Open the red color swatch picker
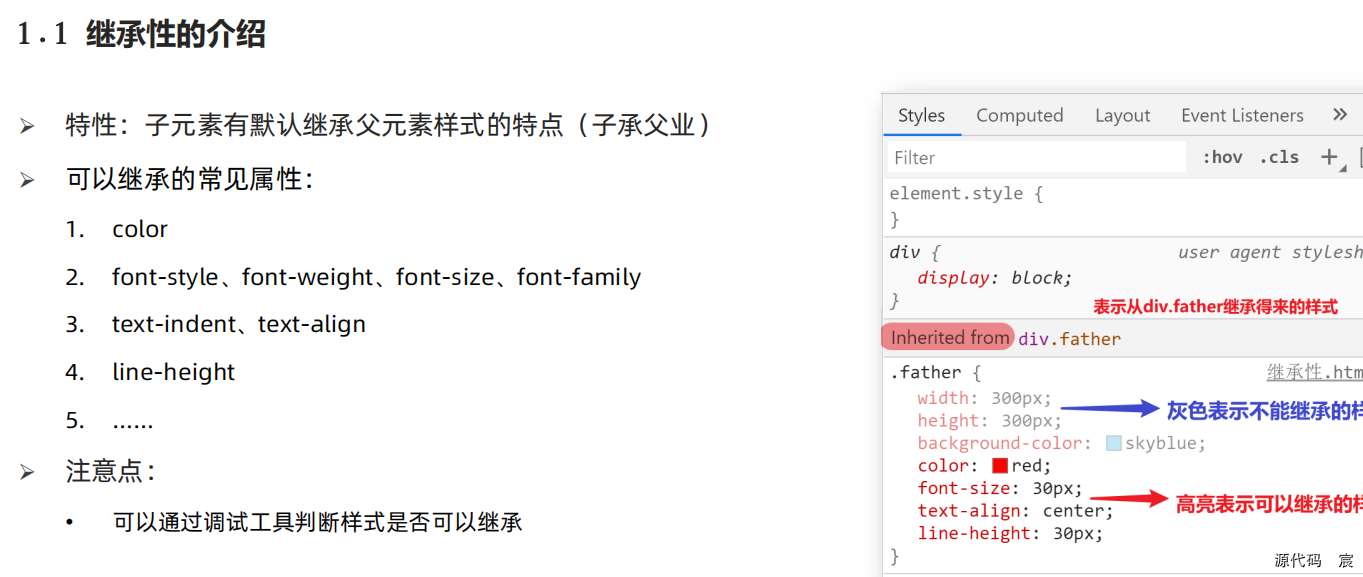 point(1000,466)
